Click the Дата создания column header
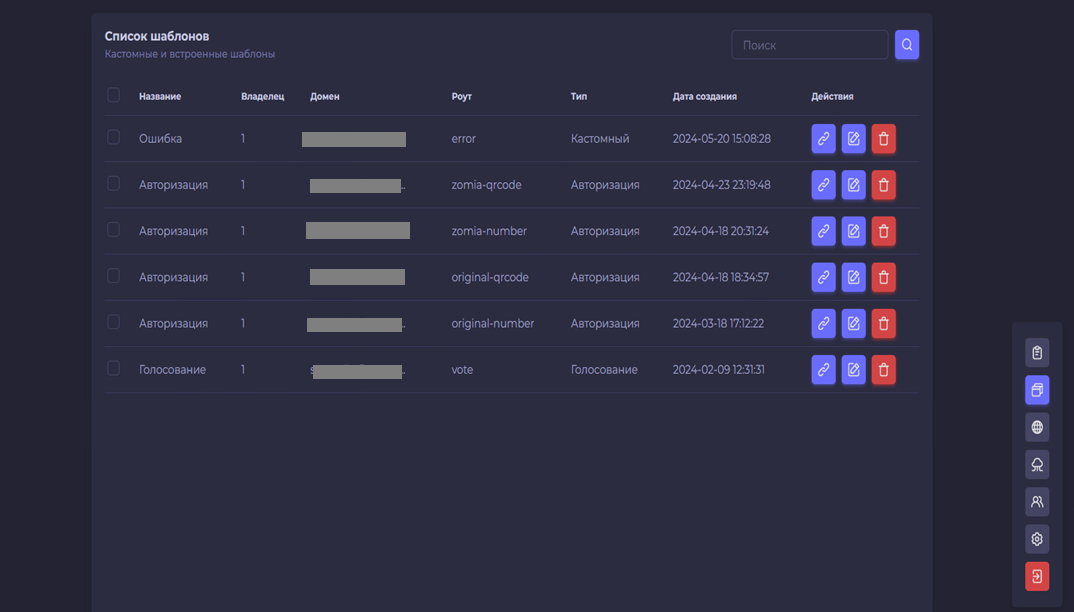1074x612 pixels. click(x=704, y=97)
